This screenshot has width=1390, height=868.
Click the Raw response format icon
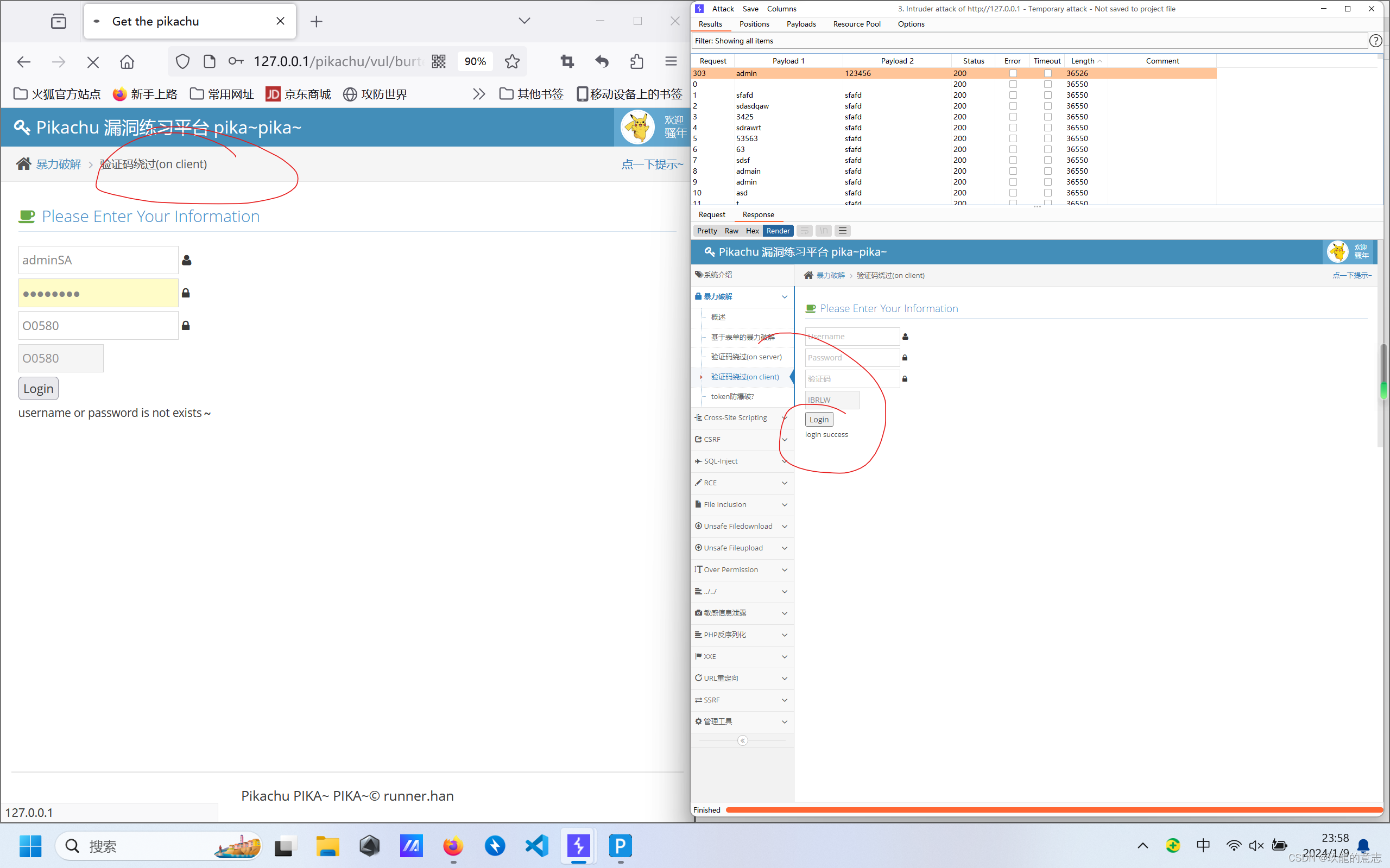tap(732, 231)
